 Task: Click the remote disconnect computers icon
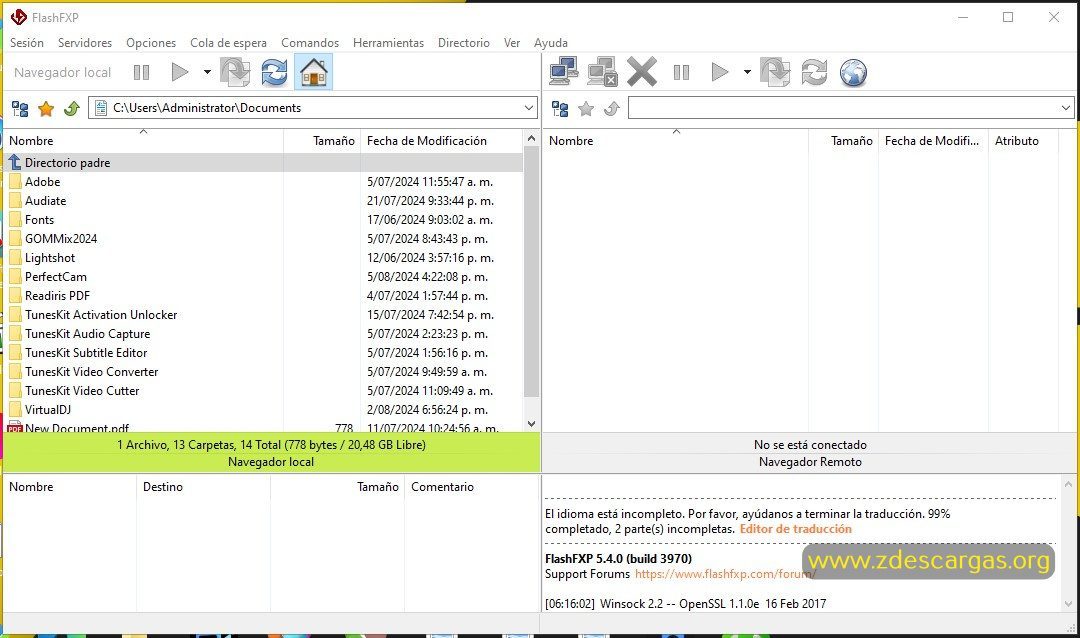pos(603,72)
